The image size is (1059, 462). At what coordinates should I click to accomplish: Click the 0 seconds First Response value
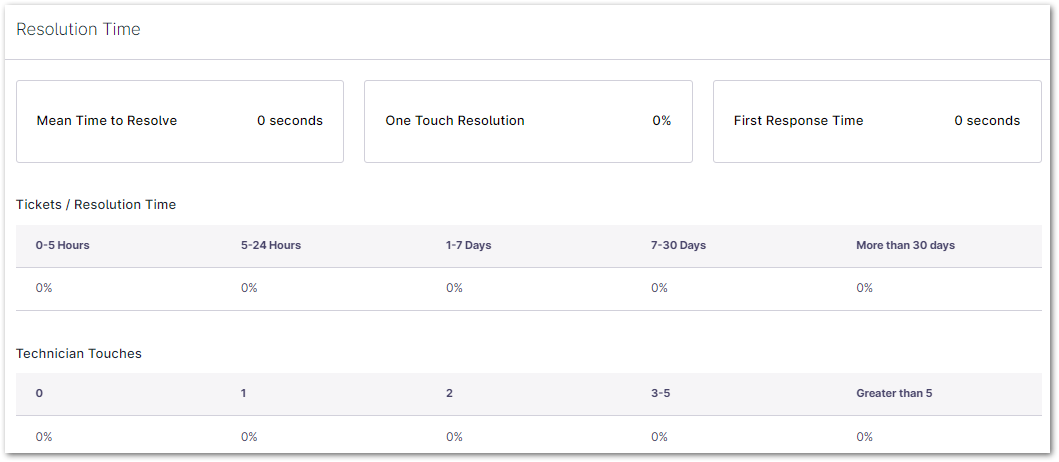pos(987,121)
